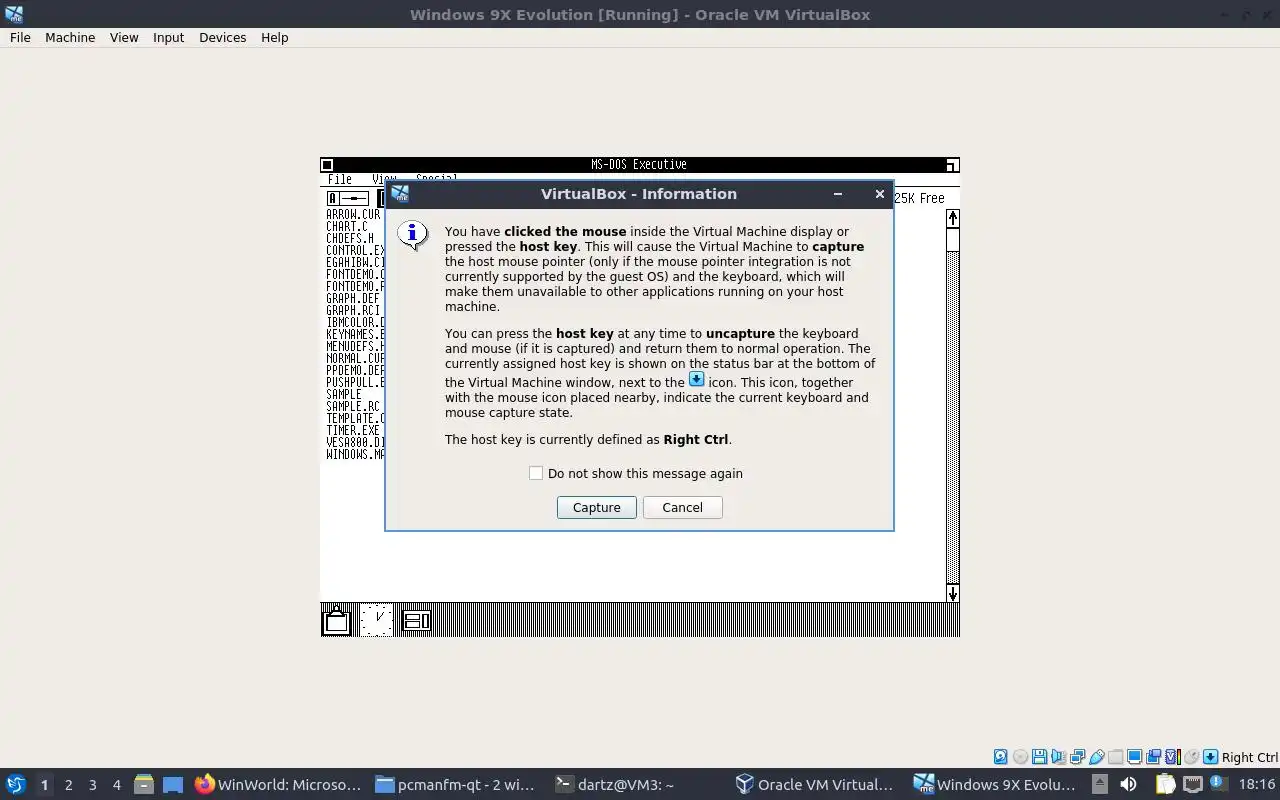Select file ARROW.CUR in the list
This screenshot has height=800, width=1280.
[x=353, y=214]
